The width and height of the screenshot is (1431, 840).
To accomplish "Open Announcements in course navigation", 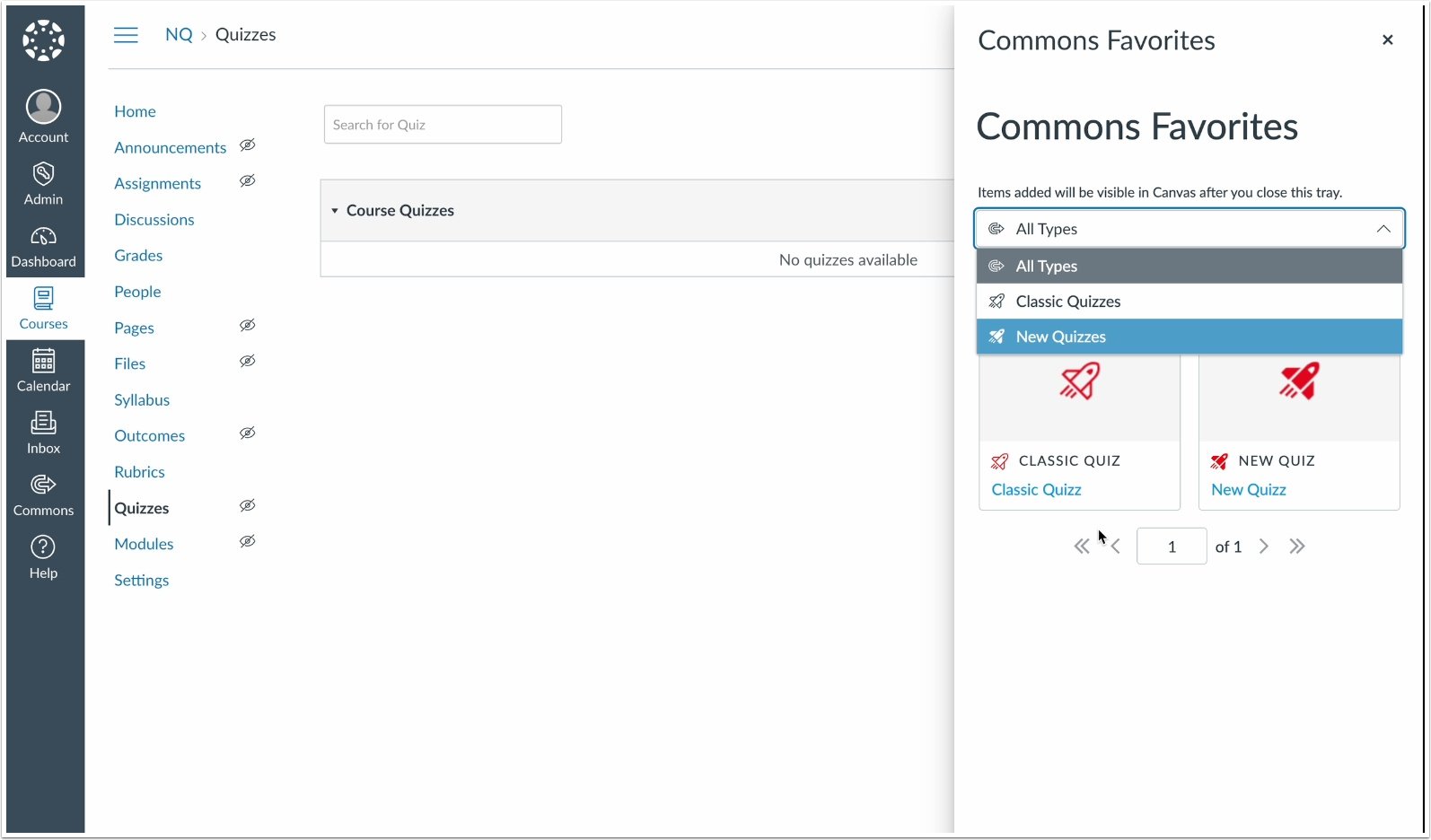I will 170,148.
